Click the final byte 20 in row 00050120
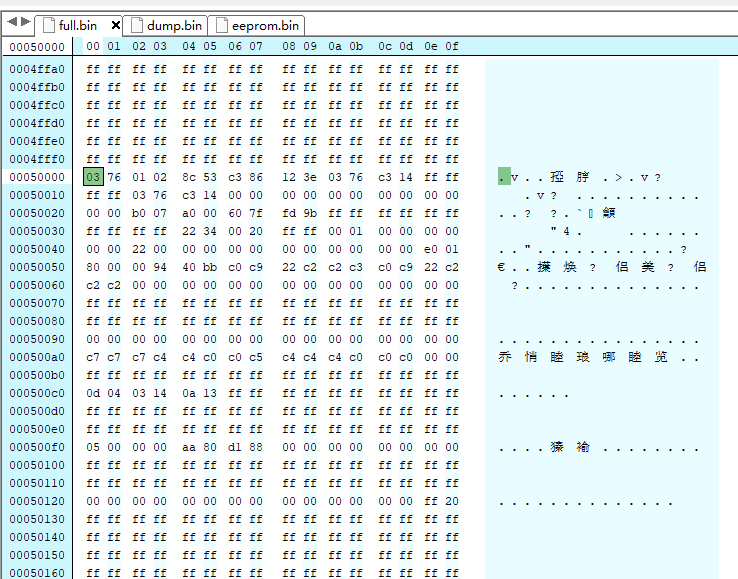Image resolution: width=738 pixels, height=579 pixels. pyautogui.click(x=452, y=501)
